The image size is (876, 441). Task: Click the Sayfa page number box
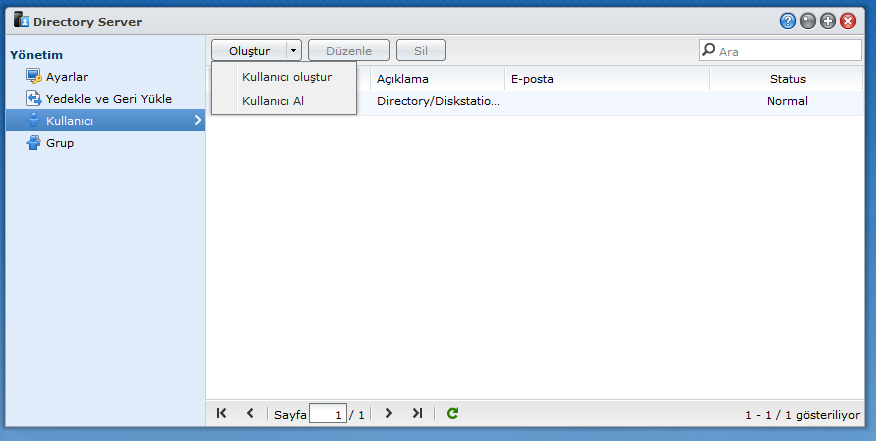point(328,414)
